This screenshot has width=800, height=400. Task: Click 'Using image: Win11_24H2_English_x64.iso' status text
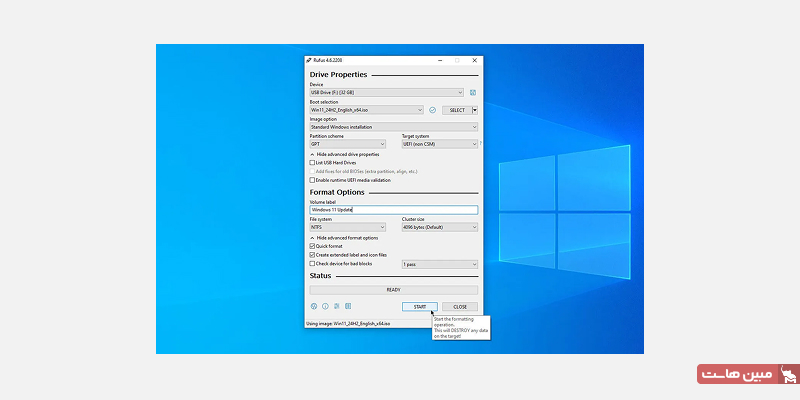[348, 323]
